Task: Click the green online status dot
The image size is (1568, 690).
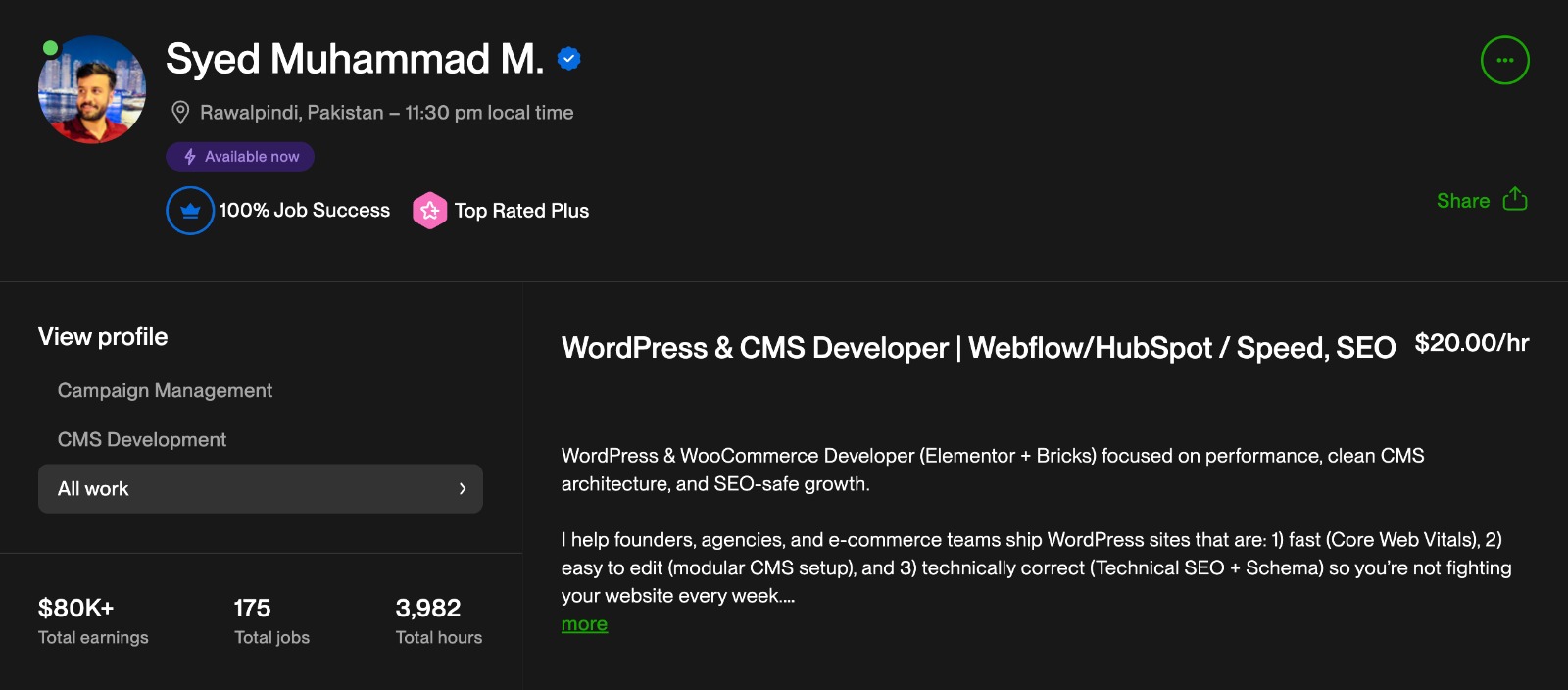Action: 50,48
